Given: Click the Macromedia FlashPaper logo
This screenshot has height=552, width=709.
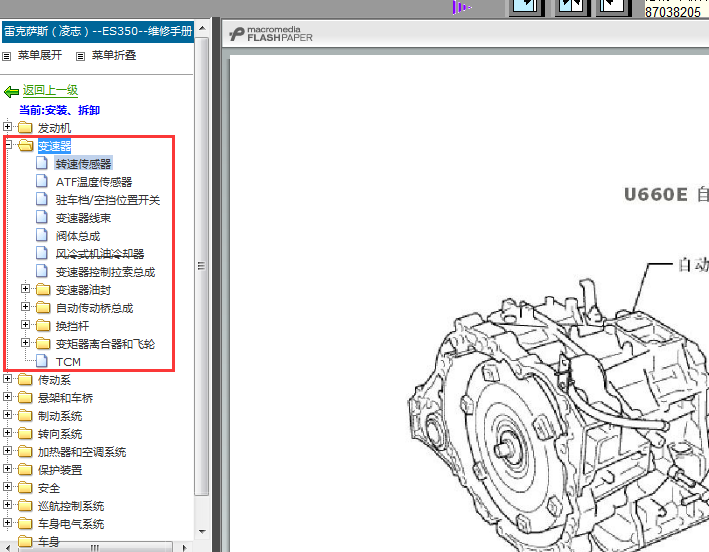Looking at the screenshot, I should click(270, 34).
